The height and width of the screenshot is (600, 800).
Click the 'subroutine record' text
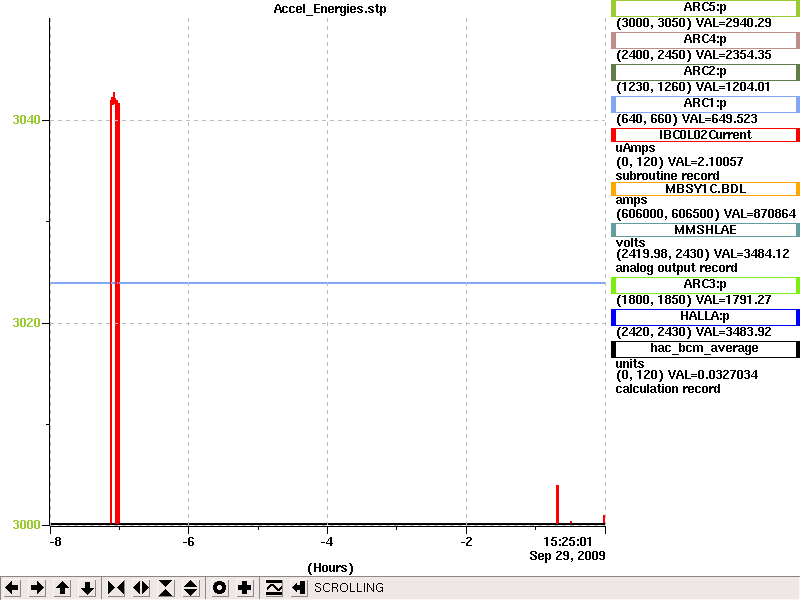[x=667, y=176]
